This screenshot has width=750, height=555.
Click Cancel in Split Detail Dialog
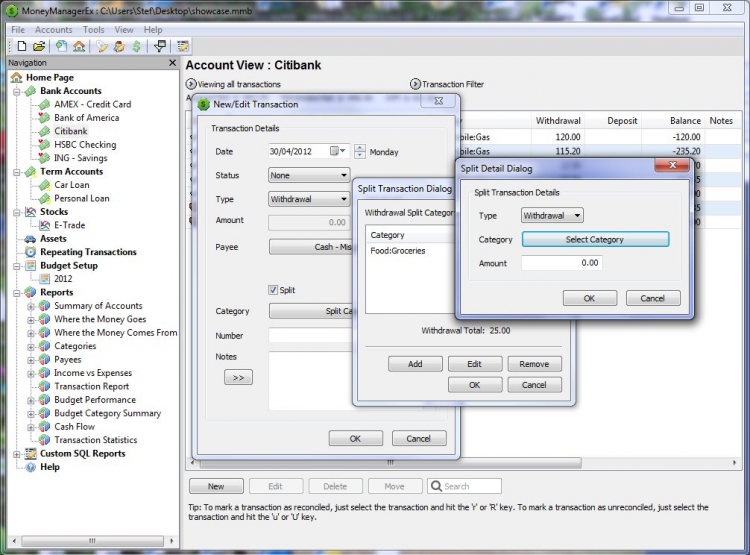(x=652, y=298)
